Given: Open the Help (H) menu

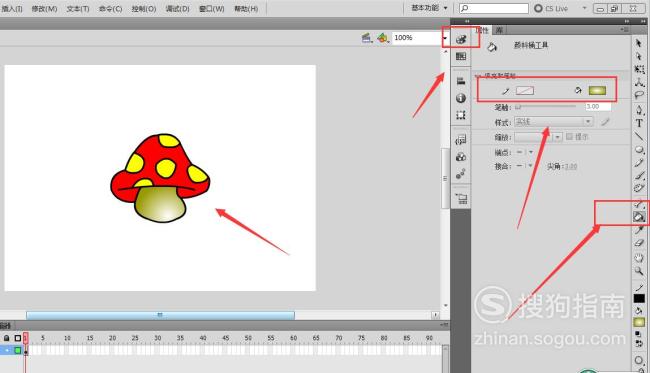Looking at the screenshot, I should (x=246, y=8).
